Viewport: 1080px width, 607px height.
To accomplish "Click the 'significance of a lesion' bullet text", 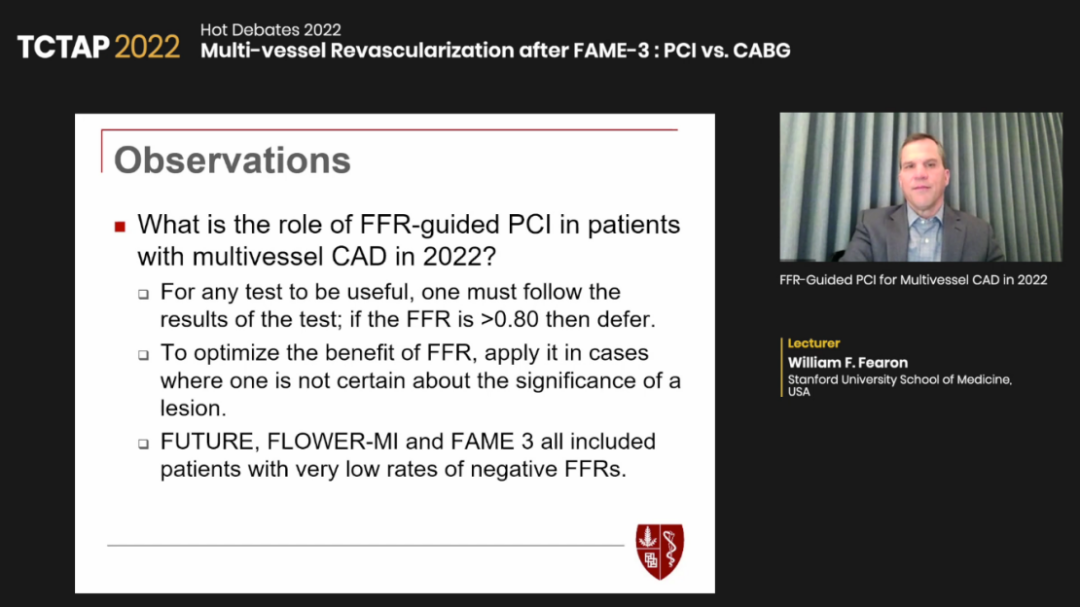I will [x=420, y=394].
